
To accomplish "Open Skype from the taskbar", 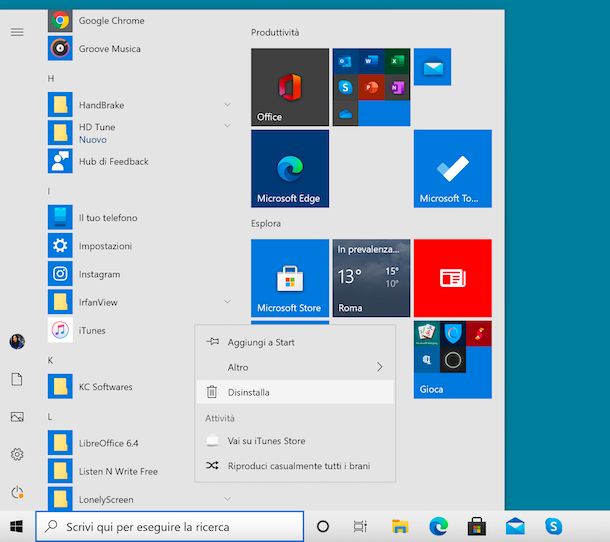I will point(553,526).
